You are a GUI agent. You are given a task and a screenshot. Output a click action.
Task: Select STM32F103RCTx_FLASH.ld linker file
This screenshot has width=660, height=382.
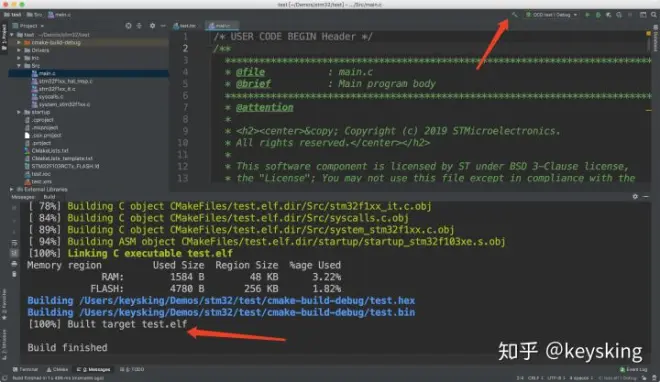pyautogui.click(x=62, y=166)
